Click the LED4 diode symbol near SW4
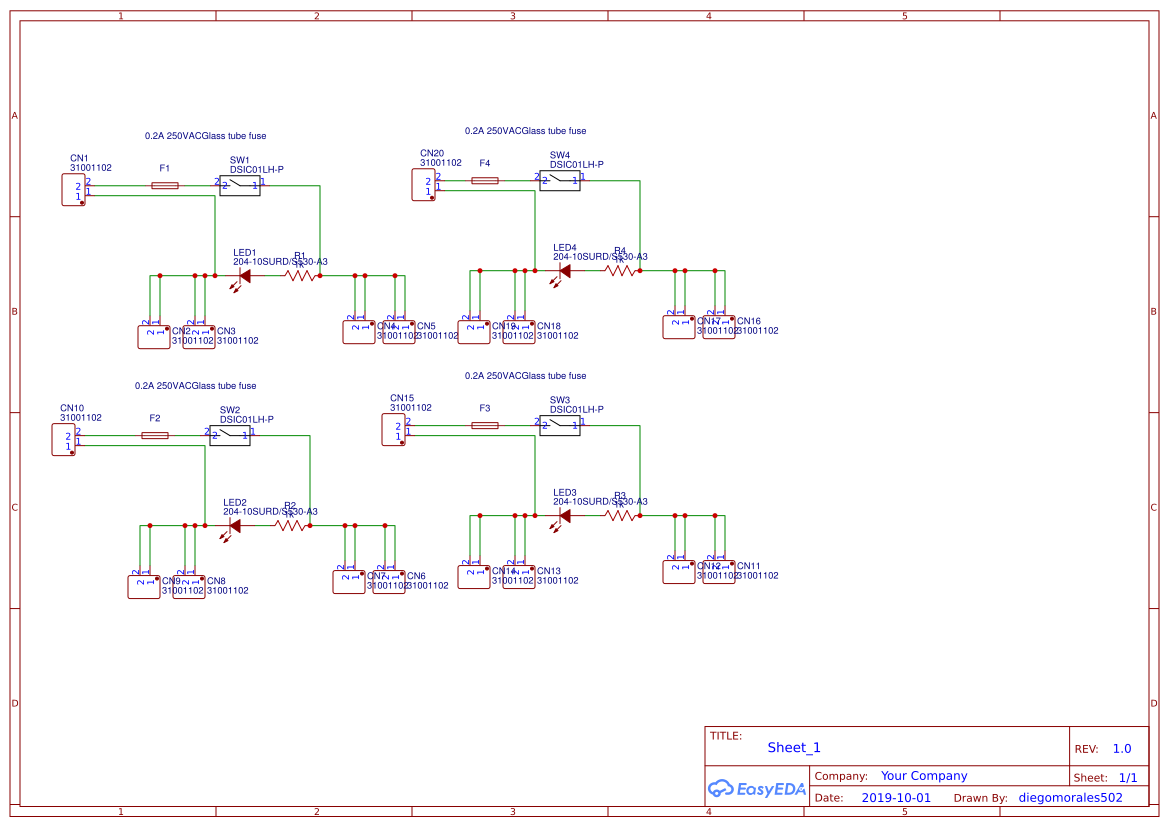The height and width of the screenshot is (827, 1169). 565,270
